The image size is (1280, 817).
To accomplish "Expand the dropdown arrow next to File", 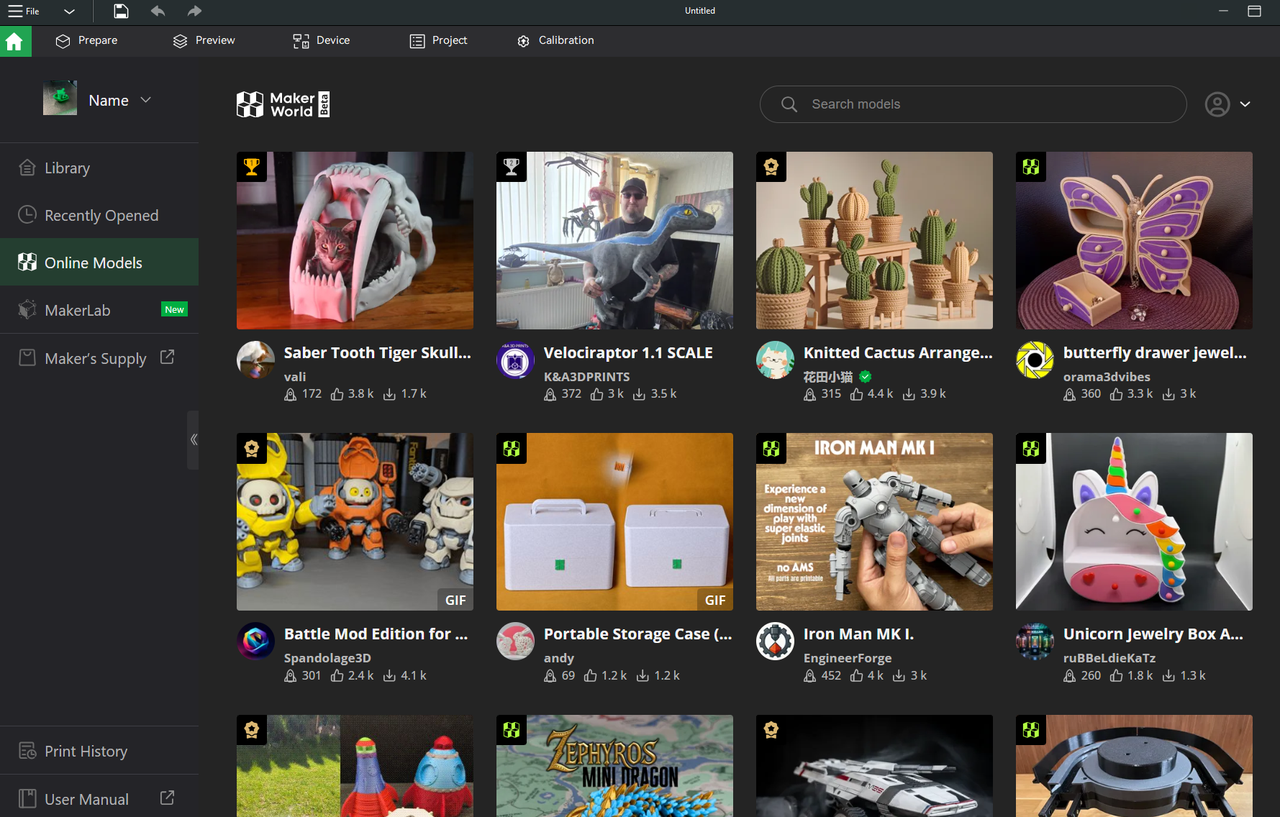I will pos(69,11).
